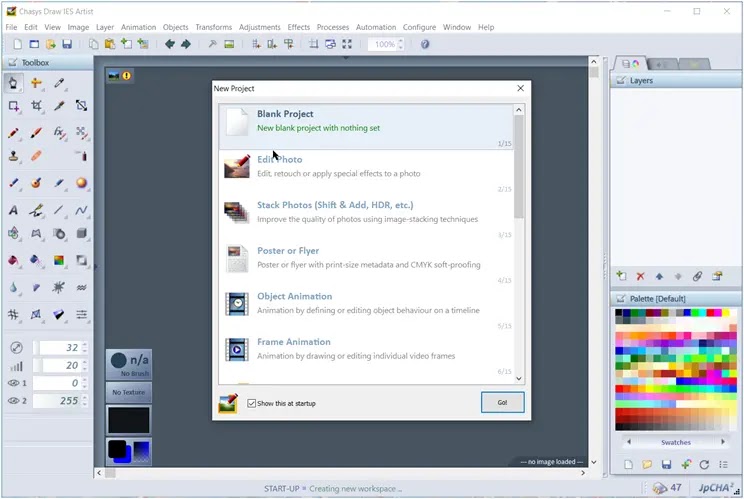The image size is (744, 499).
Task: Select the eraser tool in Toolbox
Action: [36, 156]
